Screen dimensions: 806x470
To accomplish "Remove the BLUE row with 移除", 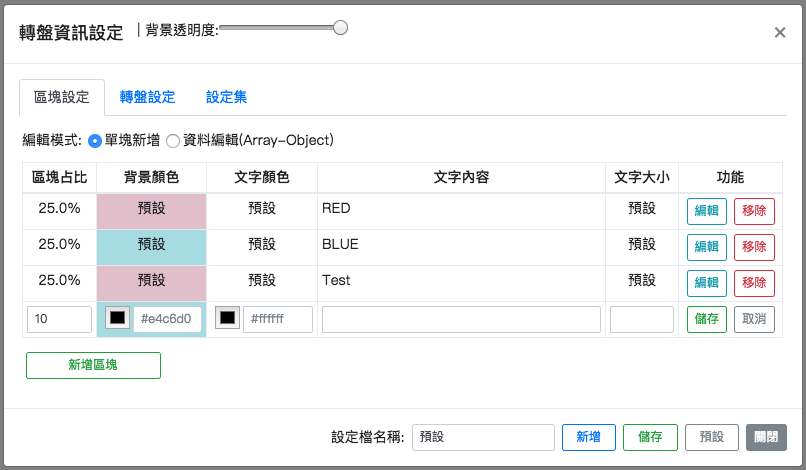I will click(754, 247).
